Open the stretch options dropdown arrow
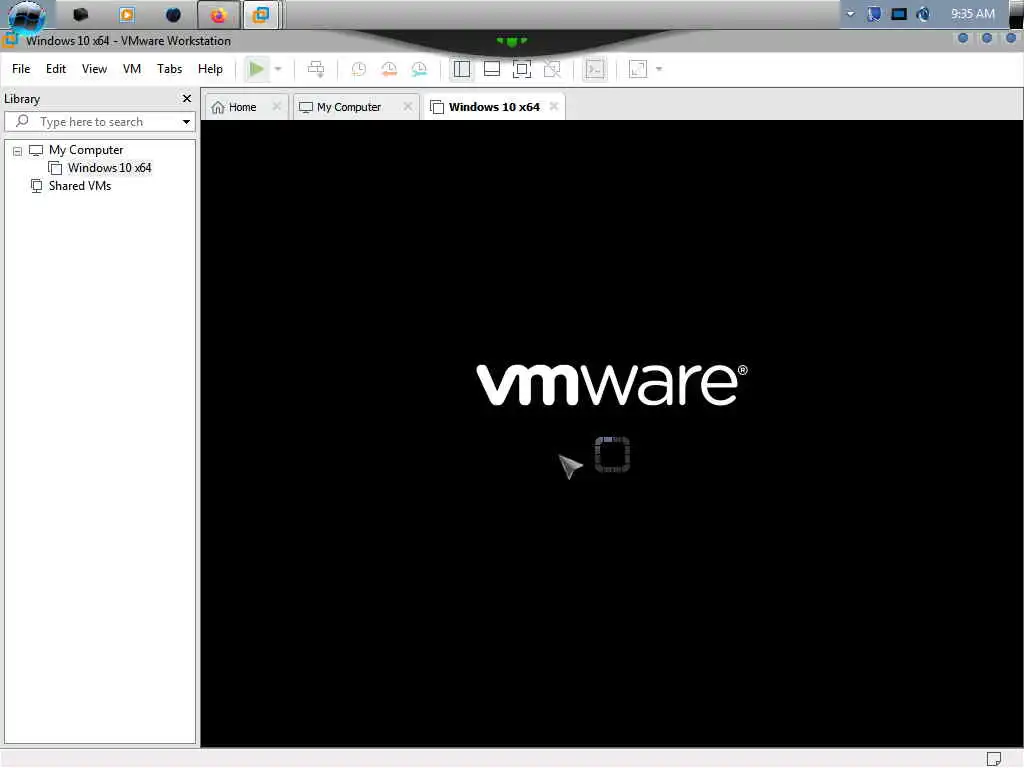The width and height of the screenshot is (1024, 768). coord(659,69)
